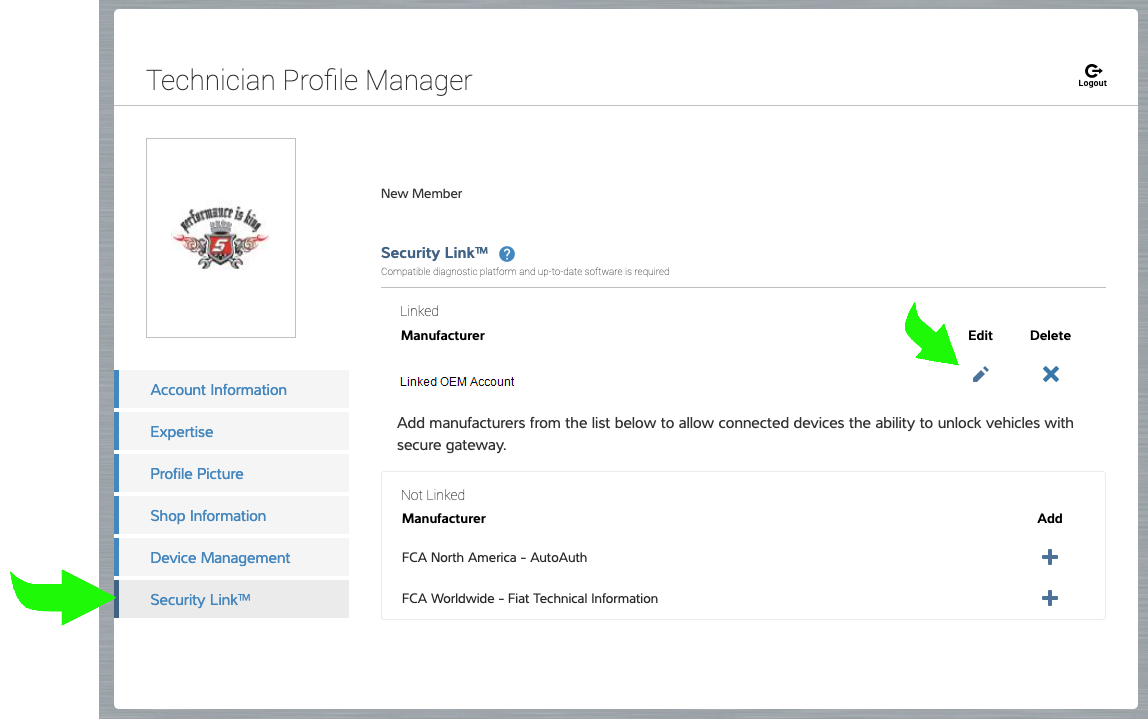This screenshot has width=1148, height=719.
Task: Click the Edit pencil for Linked OEM Account
Action: click(980, 374)
